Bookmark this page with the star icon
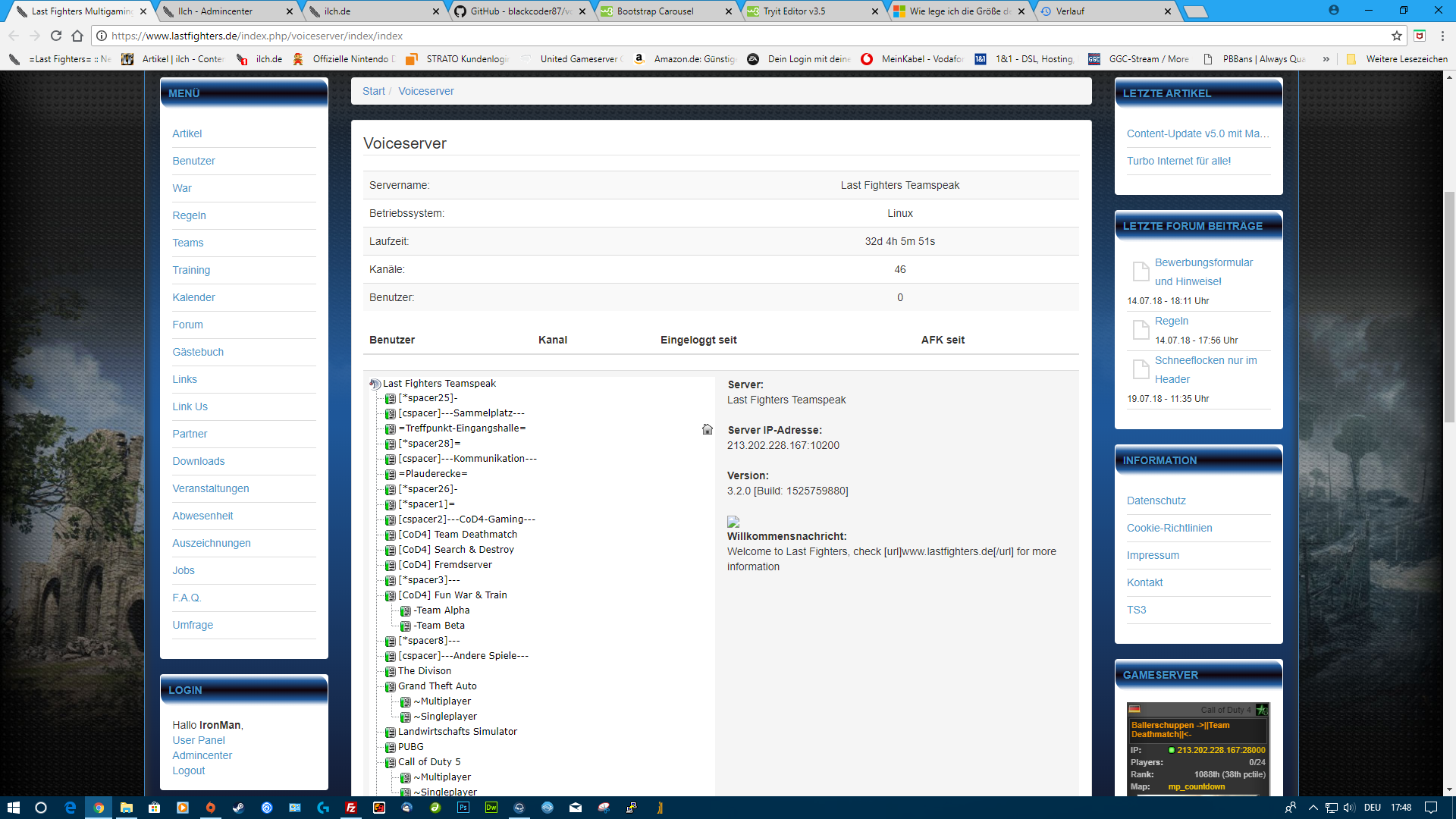The height and width of the screenshot is (819, 1456). (x=1397, y=36)
